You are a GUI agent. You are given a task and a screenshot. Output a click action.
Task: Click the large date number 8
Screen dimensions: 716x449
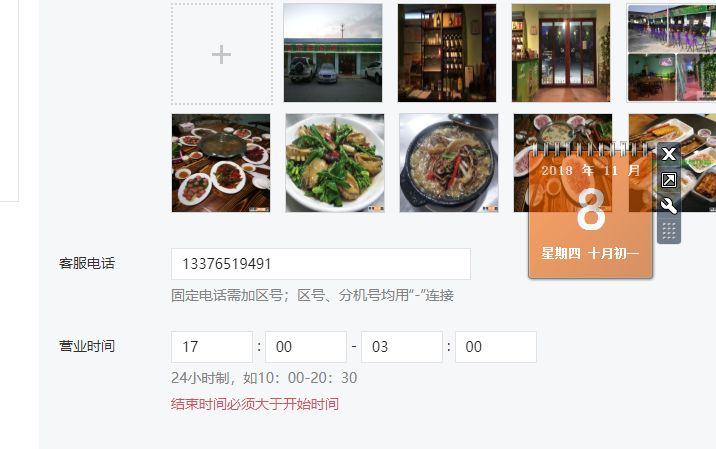pyautogui.click(x=591, y=210)
